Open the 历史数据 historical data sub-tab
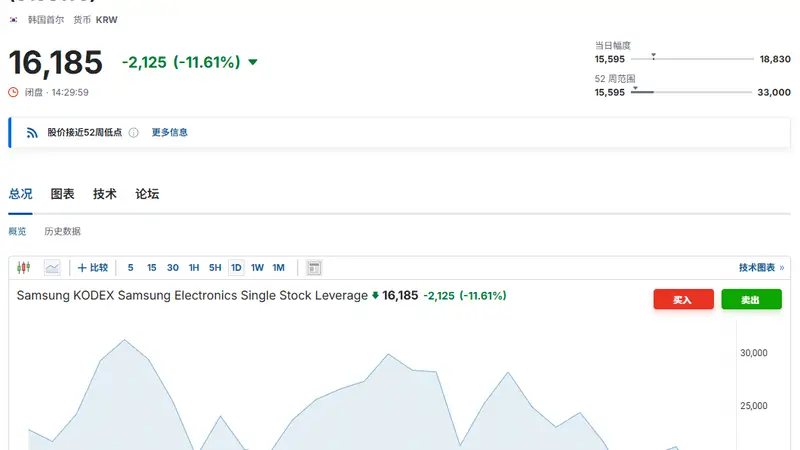 [62, 231]
